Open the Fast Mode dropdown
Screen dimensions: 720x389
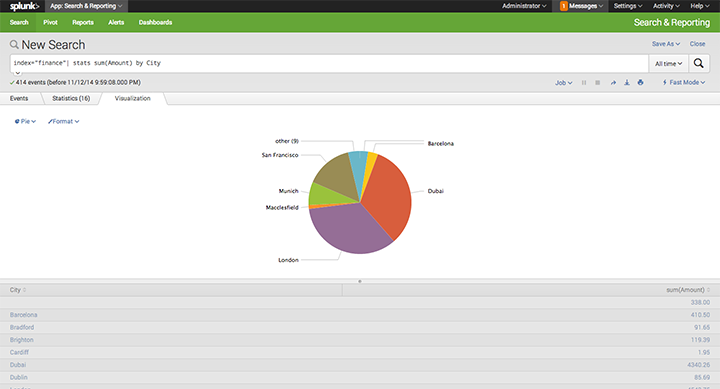point(684,83)
